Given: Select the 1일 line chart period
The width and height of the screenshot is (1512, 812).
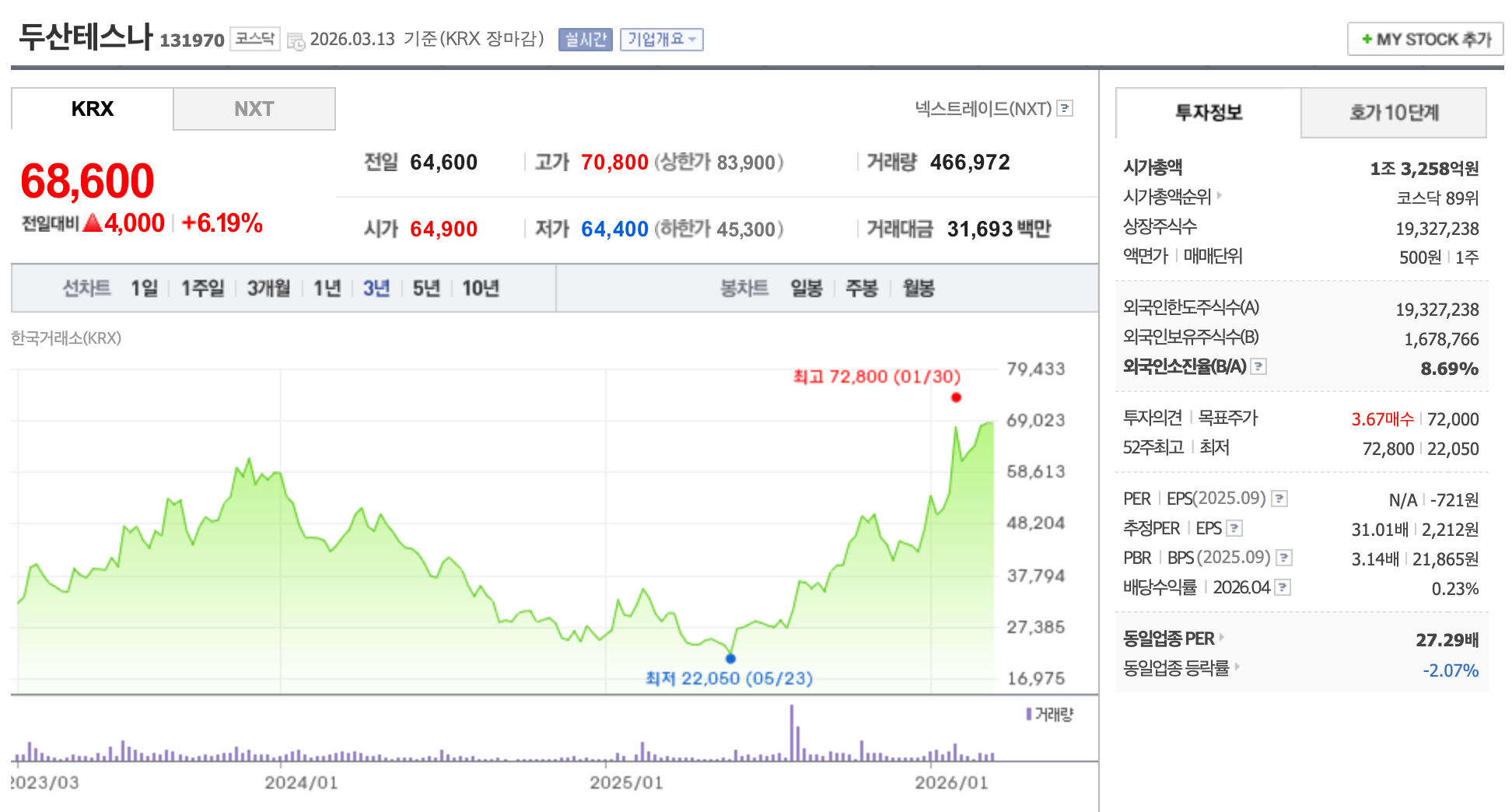Looking at the screenshot, I should (x=144, y=289).
